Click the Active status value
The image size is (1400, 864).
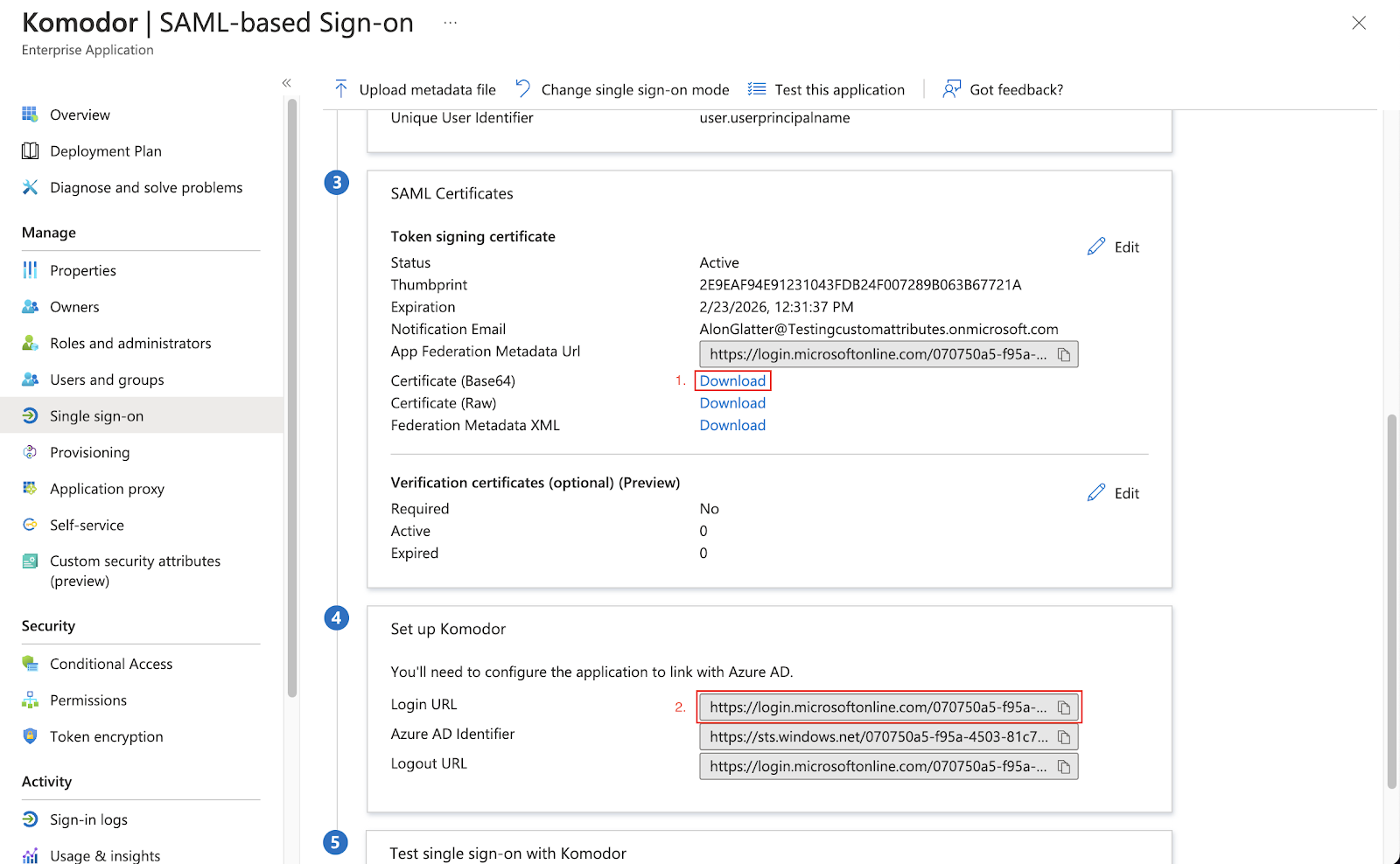coord(719,262)
